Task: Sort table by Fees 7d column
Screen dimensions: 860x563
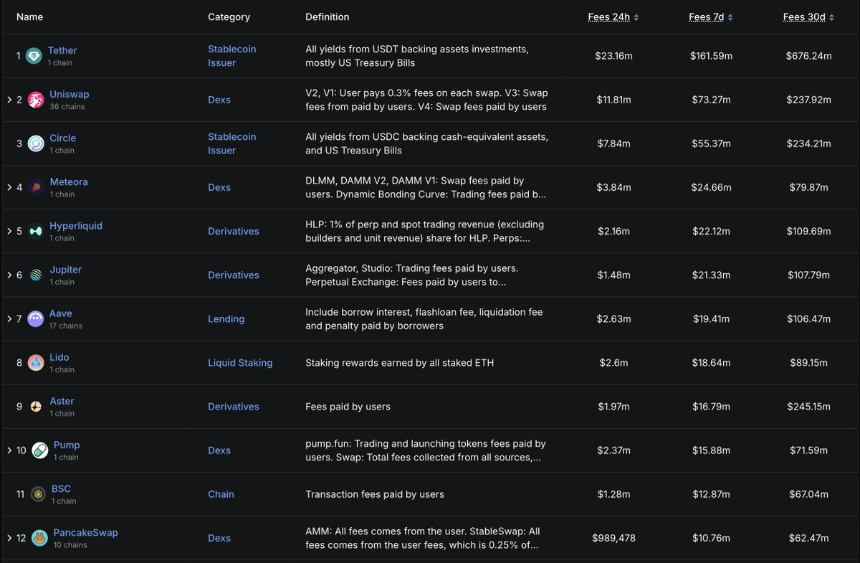Action: tap(710, 17)
